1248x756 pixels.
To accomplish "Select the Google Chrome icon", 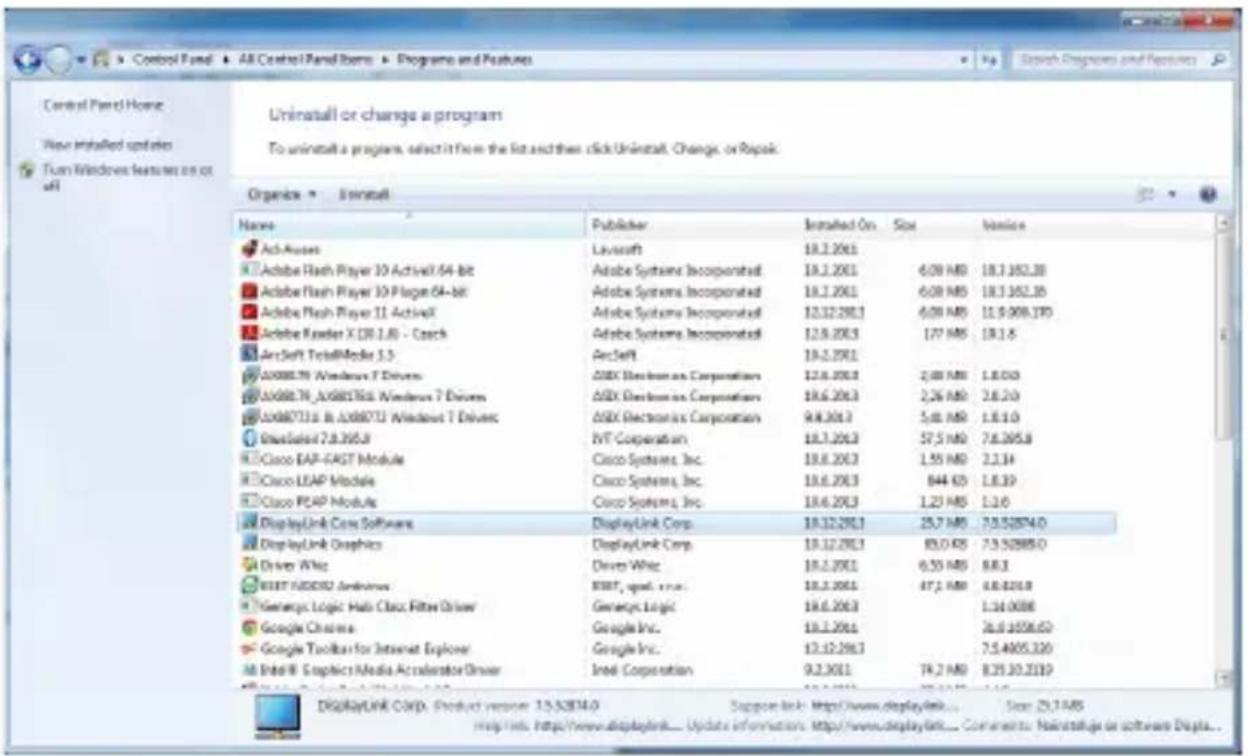I will tap(250, 627).
